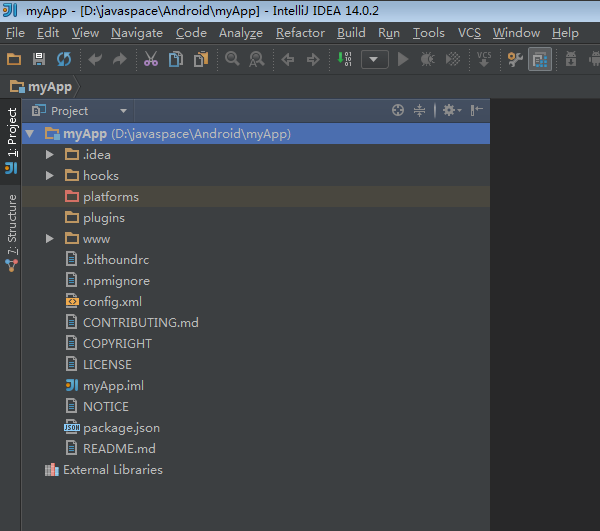
Task: Click the Undo arrow icon
Action: coord(95,59)
